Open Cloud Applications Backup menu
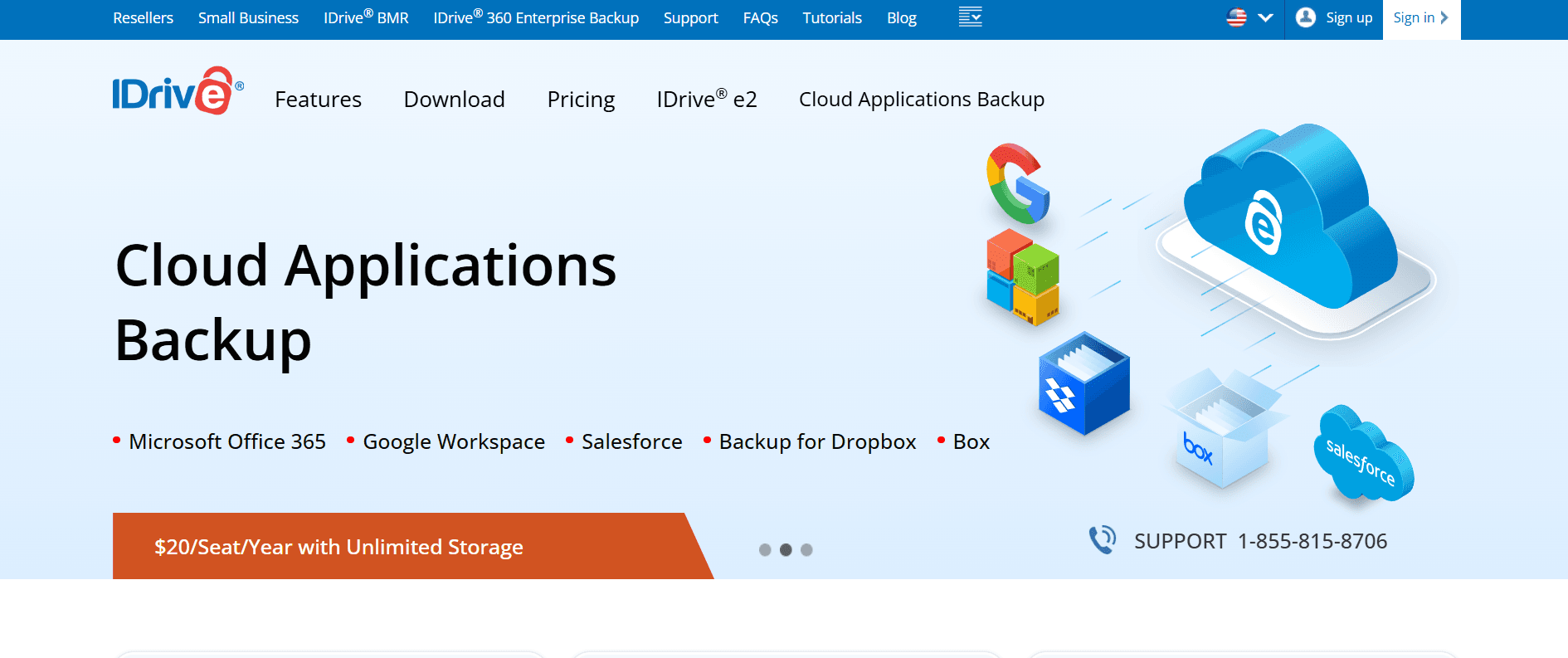The image size is (1568, 658). (x=921, y=100)
